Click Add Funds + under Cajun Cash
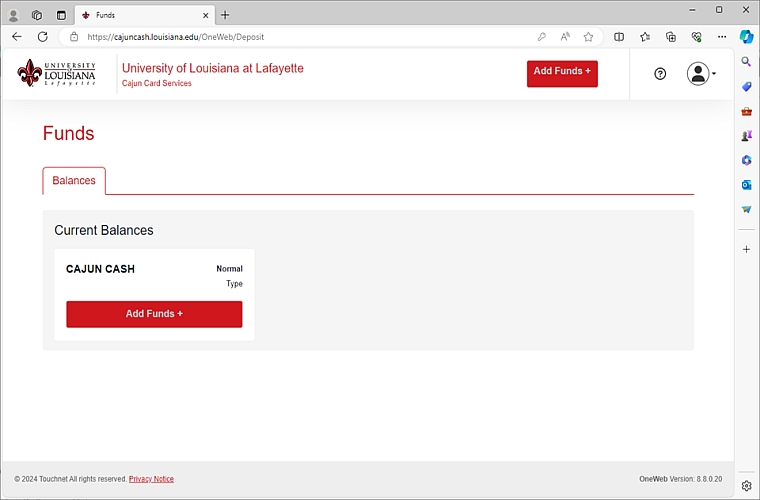Viewport: 760px width, 500px height. (x=154, y=314)
